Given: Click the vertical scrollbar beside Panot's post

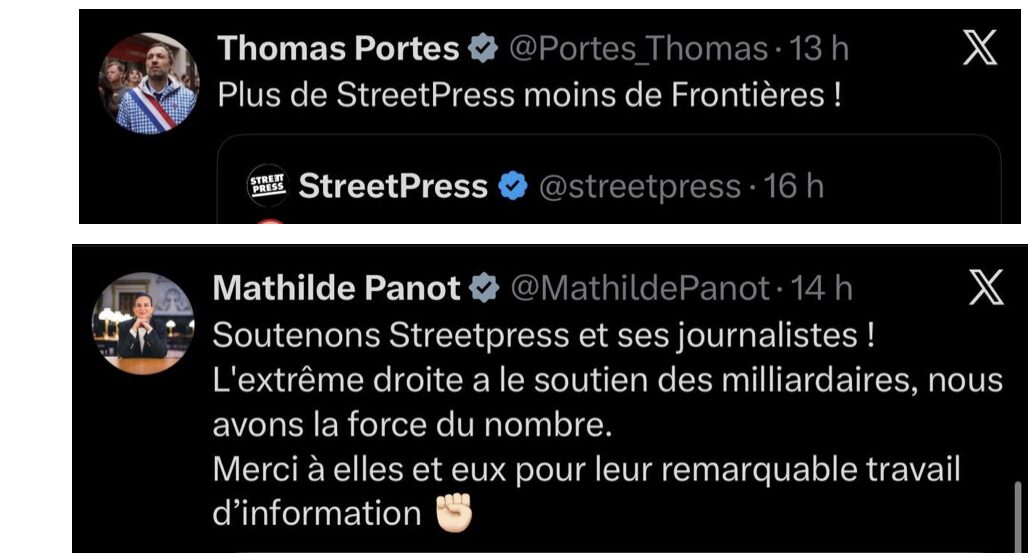Looking at the screenshot, I should tap(1018, 515).
